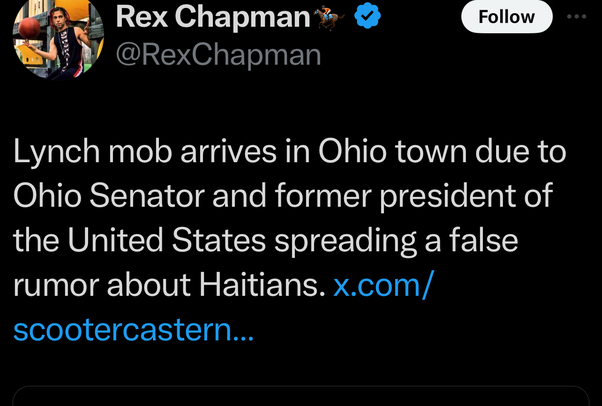The height and width of the screenshot is (406, 602).
Task: Click the tweet line starting 'Lynch mob arrives'
Action: pos(289,154)
